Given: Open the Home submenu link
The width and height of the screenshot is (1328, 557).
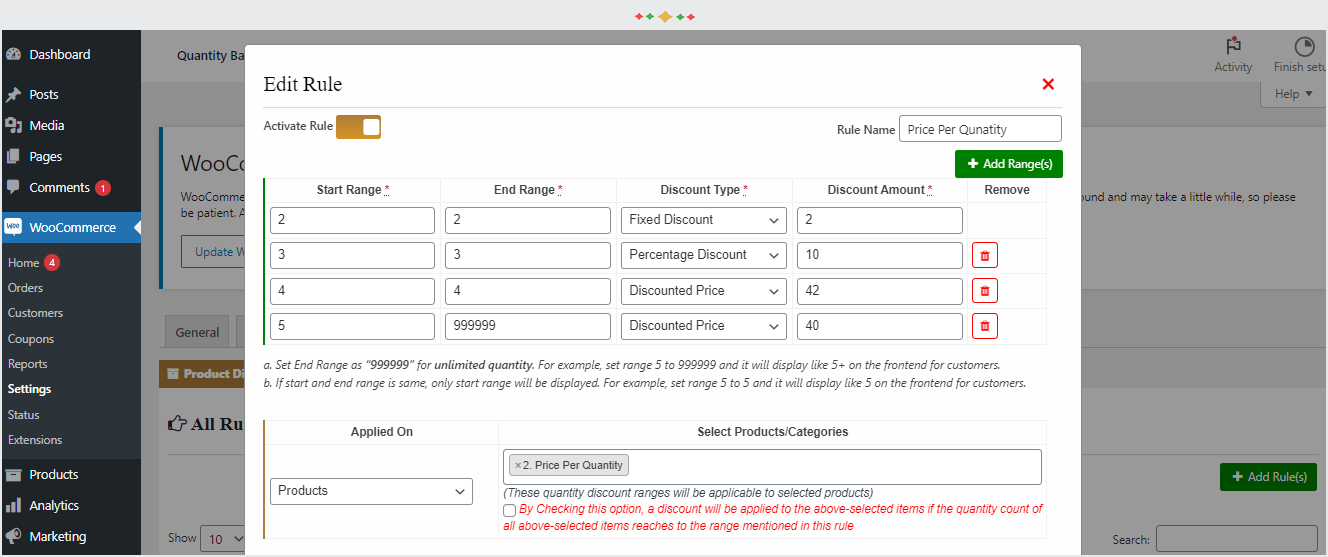Looking at the screenshot, I should 23,263.
